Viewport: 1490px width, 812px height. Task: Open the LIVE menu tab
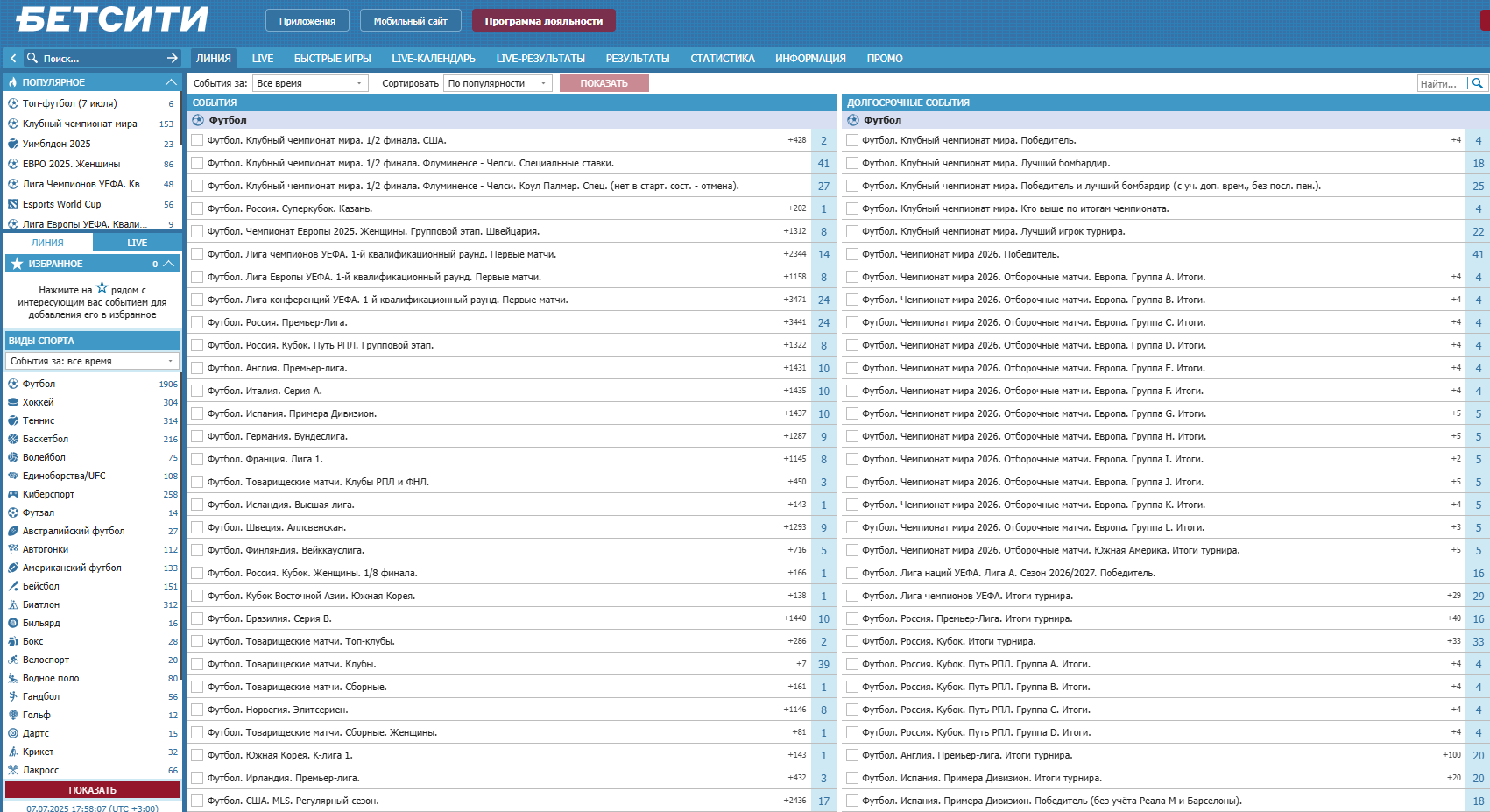(263, 59)
